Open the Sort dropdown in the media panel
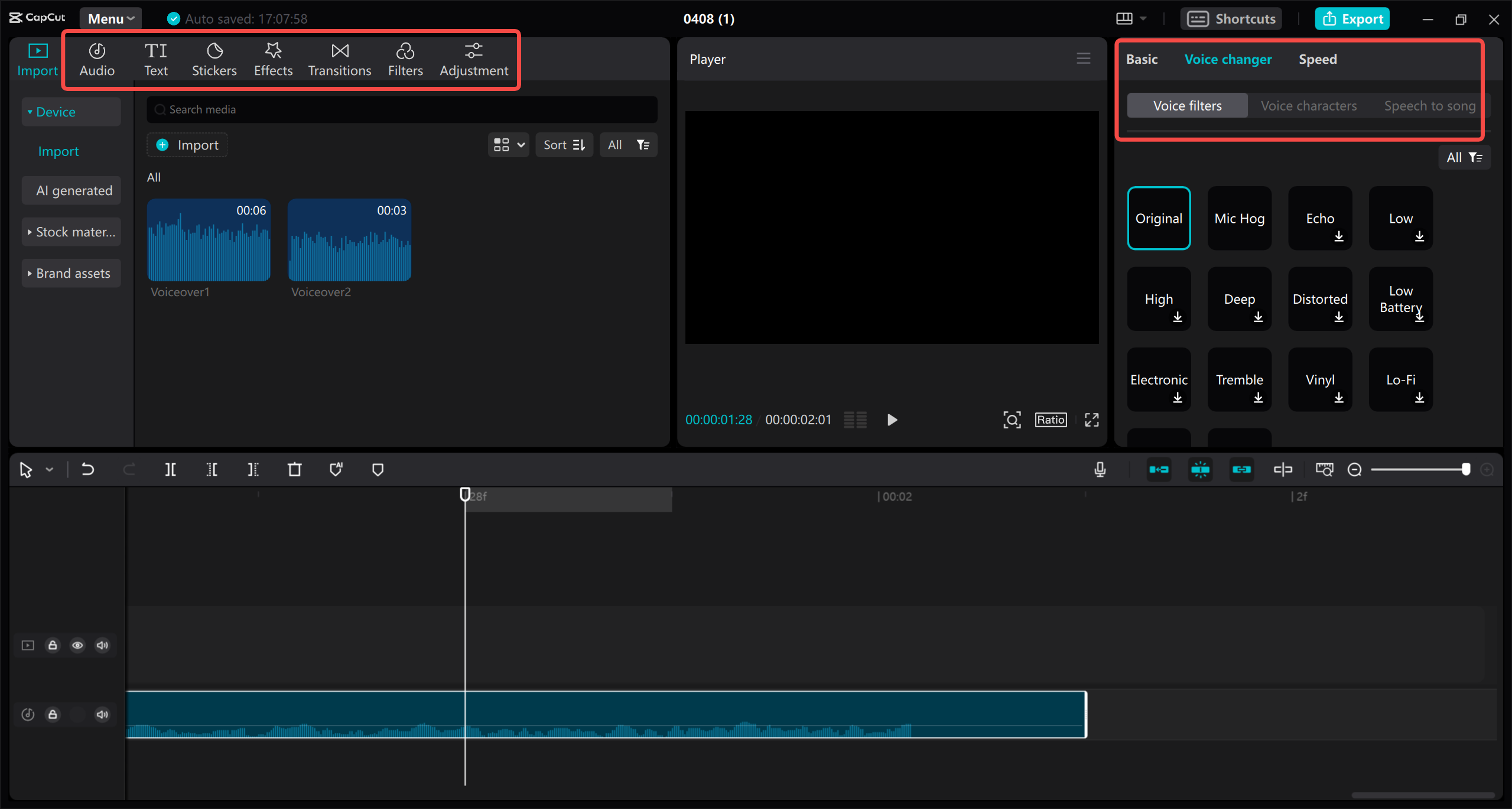The image size is (1512, 809). tap(564, 144)
